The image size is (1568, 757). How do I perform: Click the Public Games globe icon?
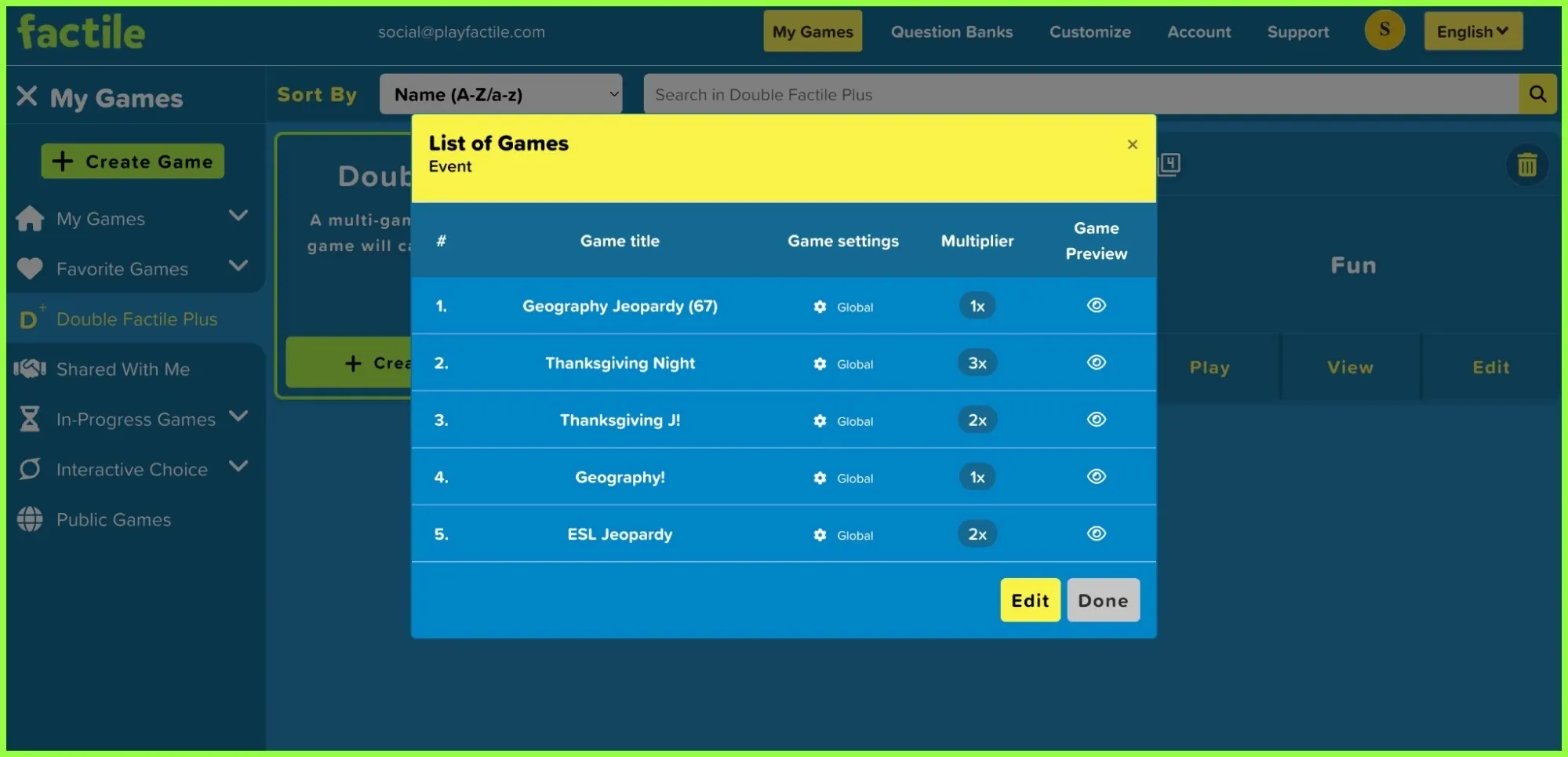pyautogui.click(x=30, y=519)
